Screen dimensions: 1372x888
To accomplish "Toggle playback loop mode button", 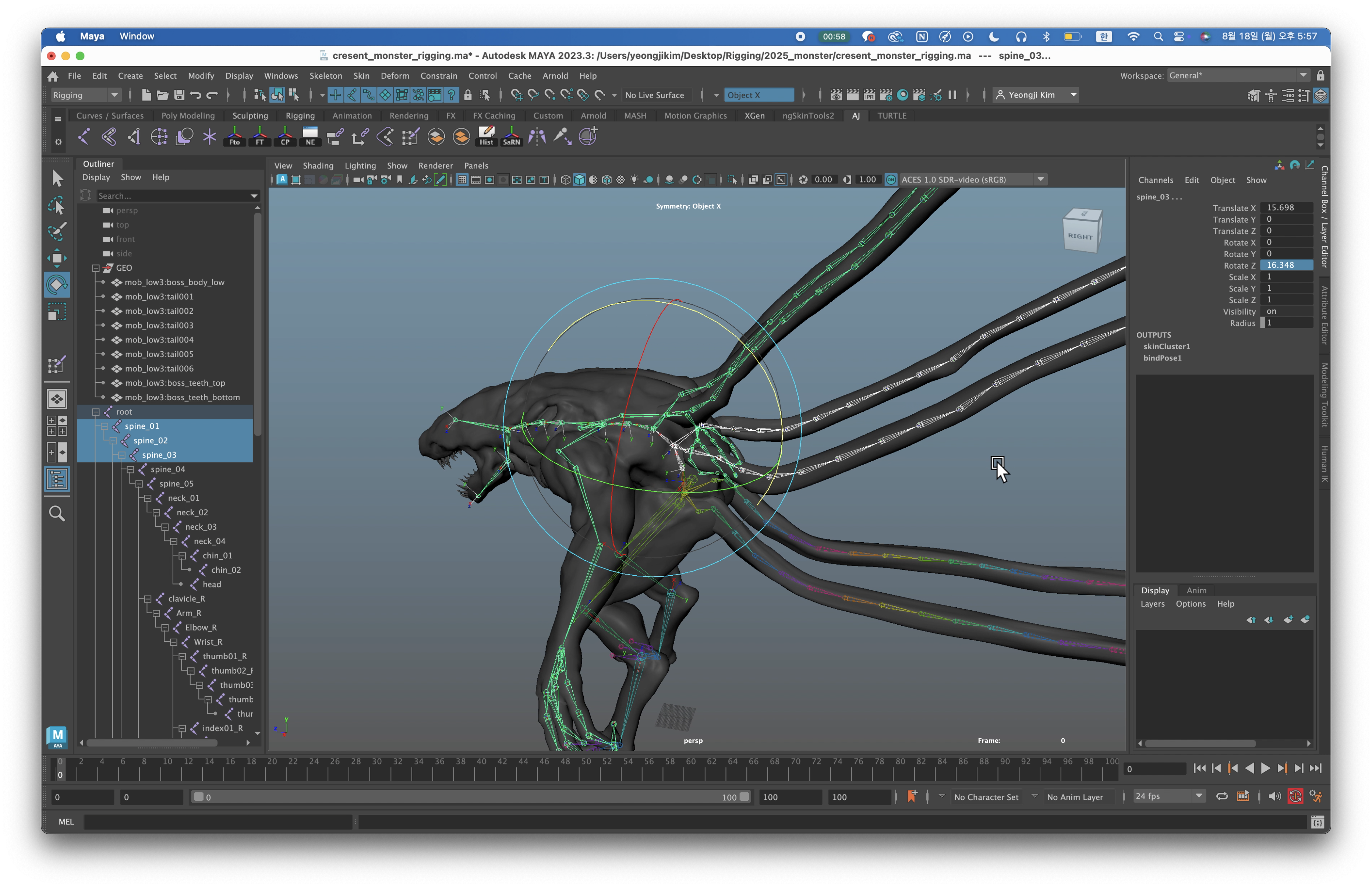I will pos(1221,796).
